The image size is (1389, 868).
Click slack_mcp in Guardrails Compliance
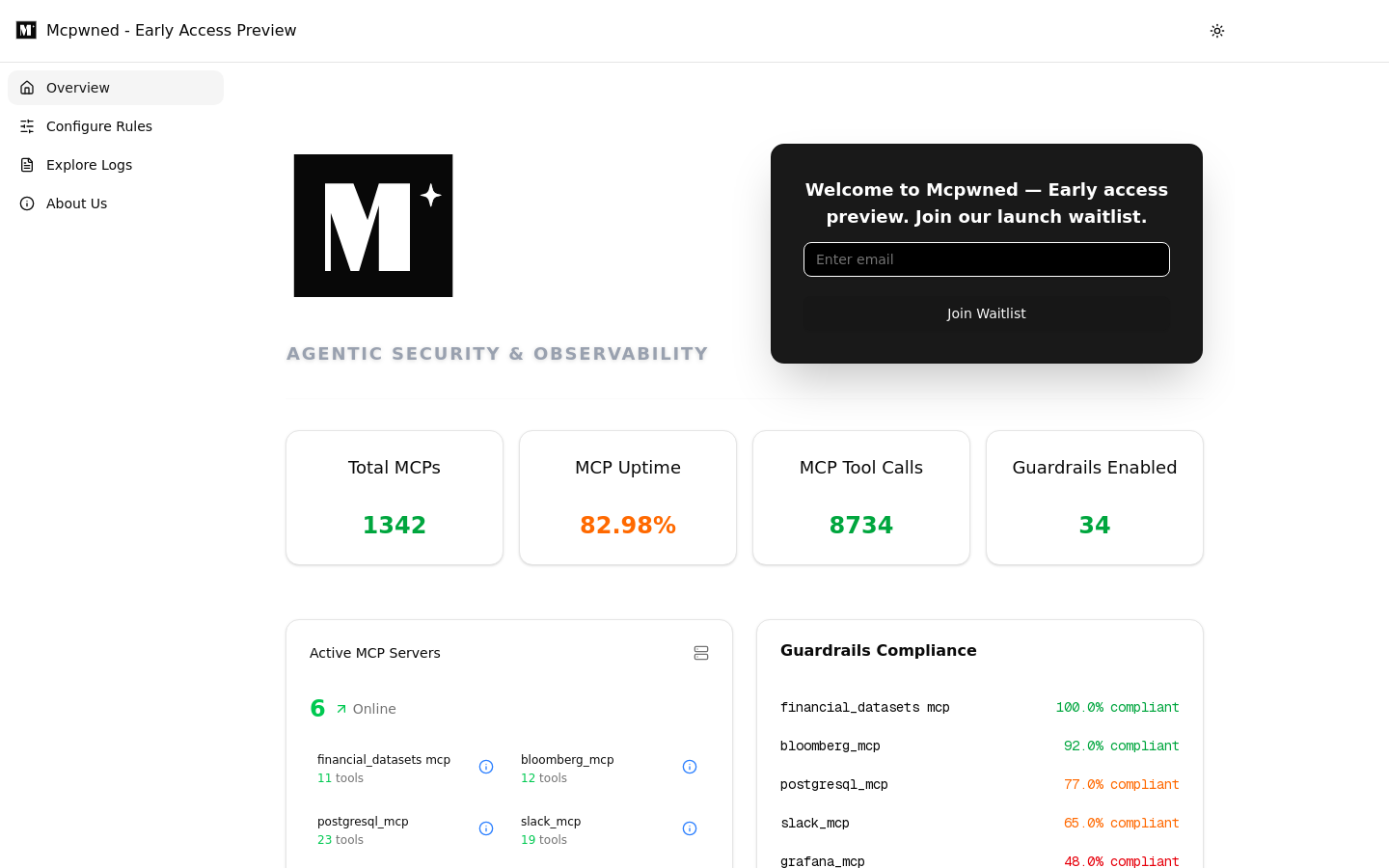click(815, 824)
